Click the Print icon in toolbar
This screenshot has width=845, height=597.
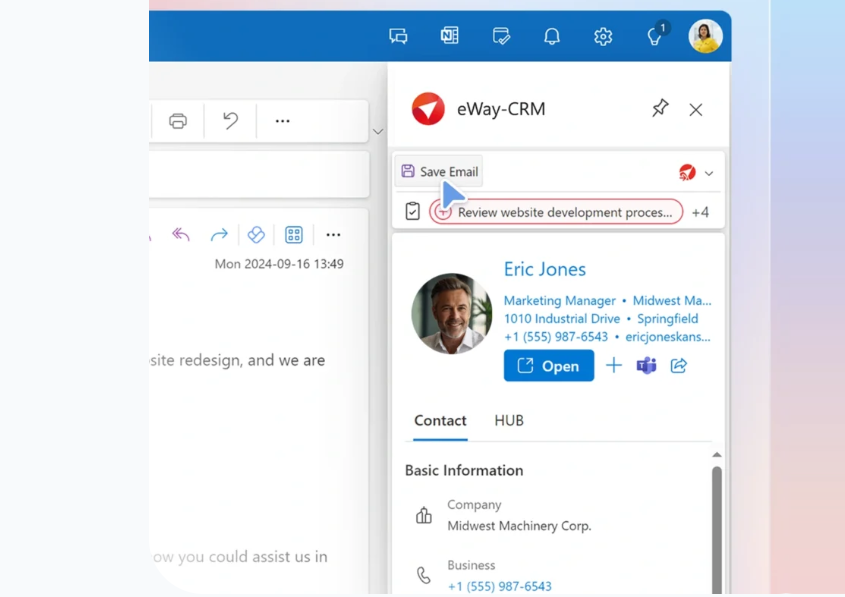(178, 121)
